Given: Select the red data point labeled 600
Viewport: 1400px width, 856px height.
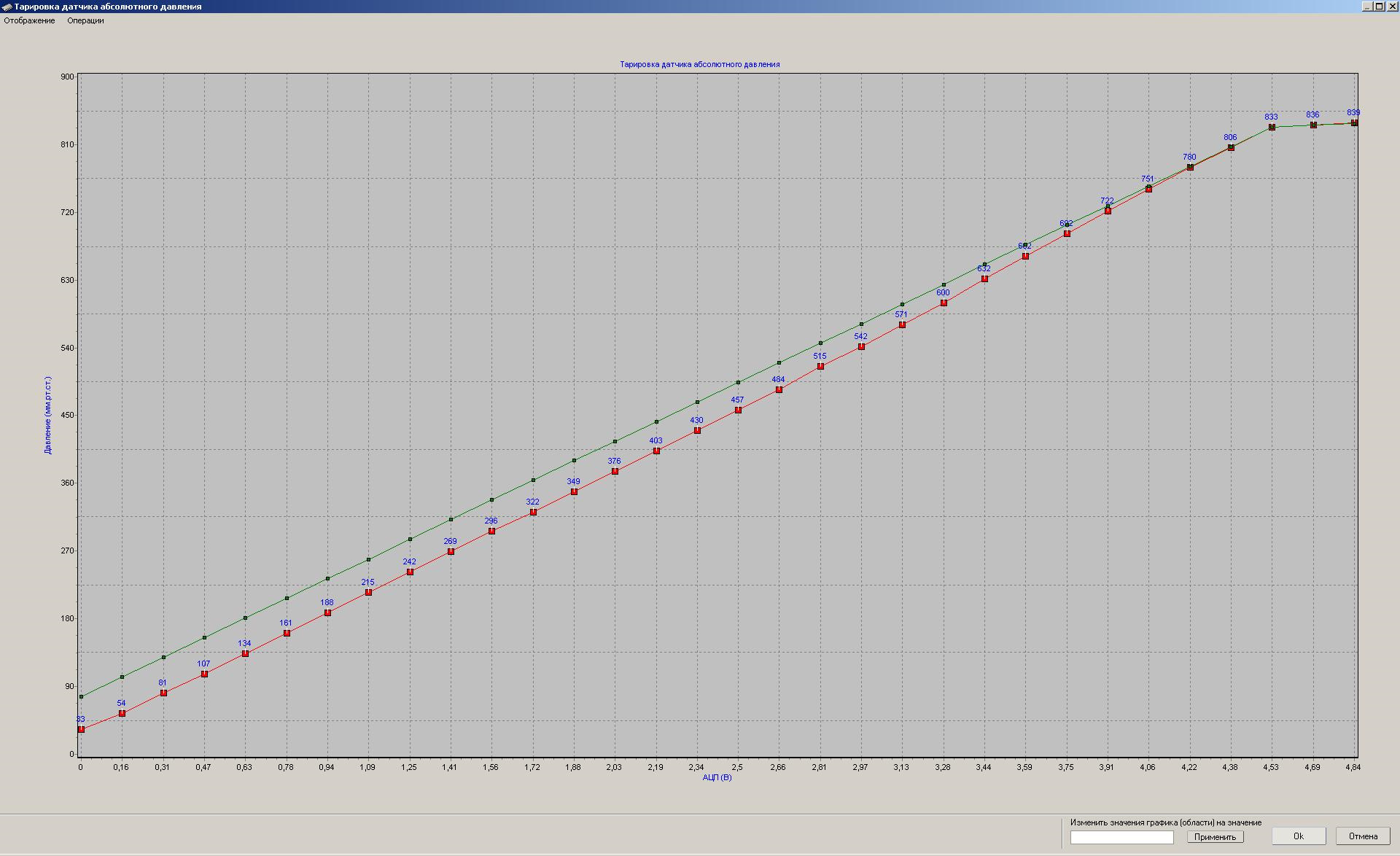Looking at the screenshot, I should (x=944, y=303).
